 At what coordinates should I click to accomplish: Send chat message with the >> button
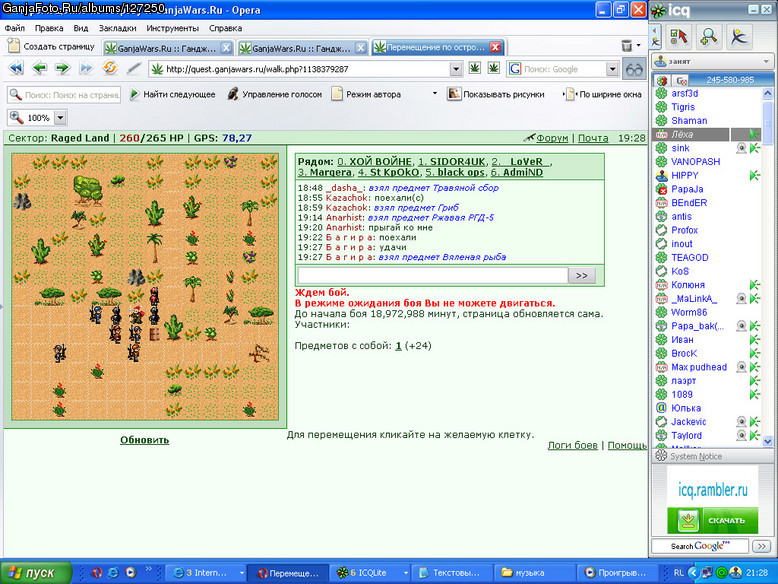coord(582,275)
